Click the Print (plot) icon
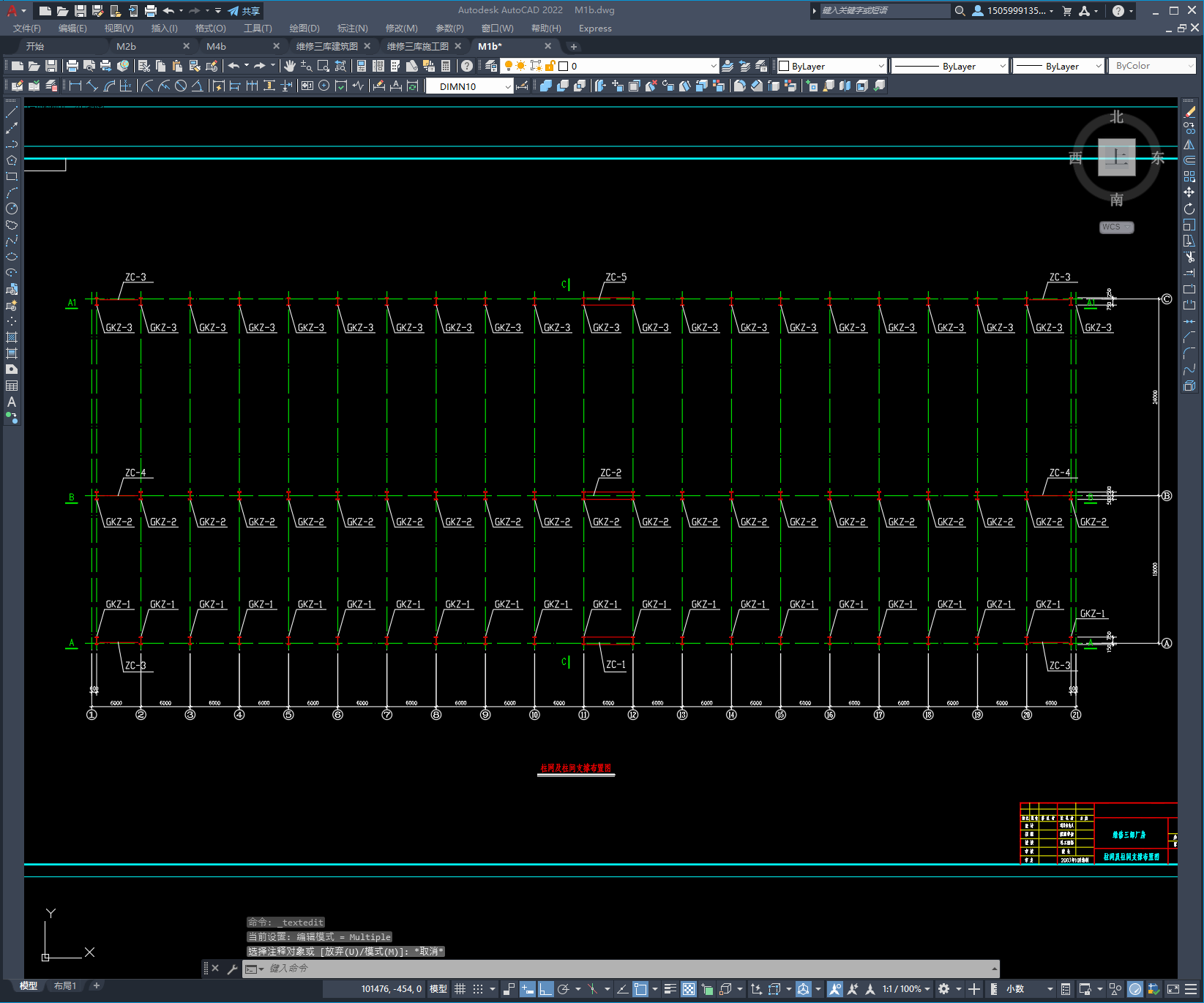Screen dimensions: 1204x1003 pos(72,66)
